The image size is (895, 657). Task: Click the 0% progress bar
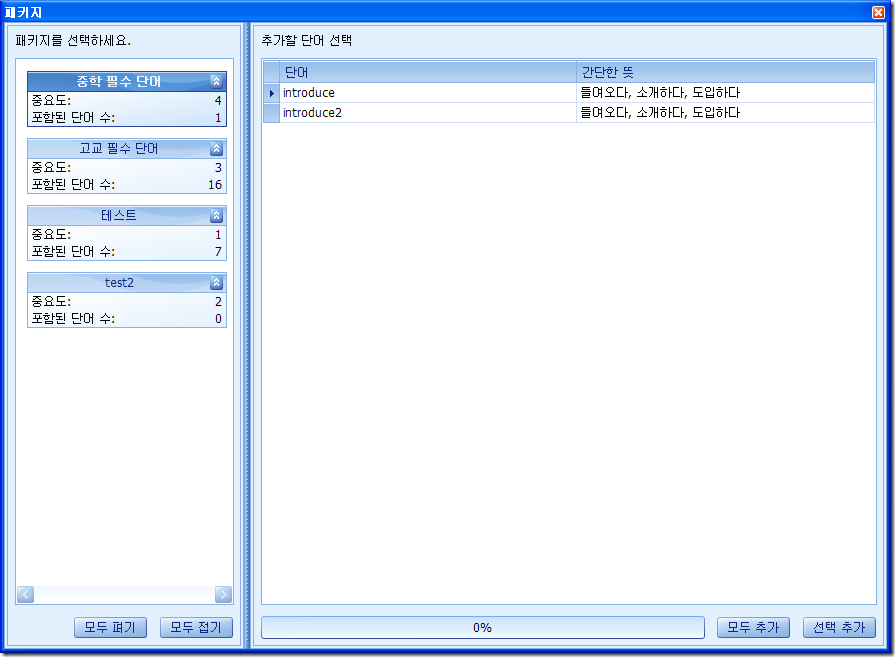click(483, 627)
